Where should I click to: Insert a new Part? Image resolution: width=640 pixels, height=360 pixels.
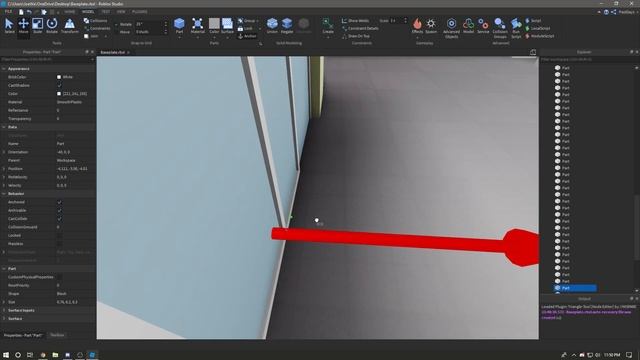pos(179,26)
